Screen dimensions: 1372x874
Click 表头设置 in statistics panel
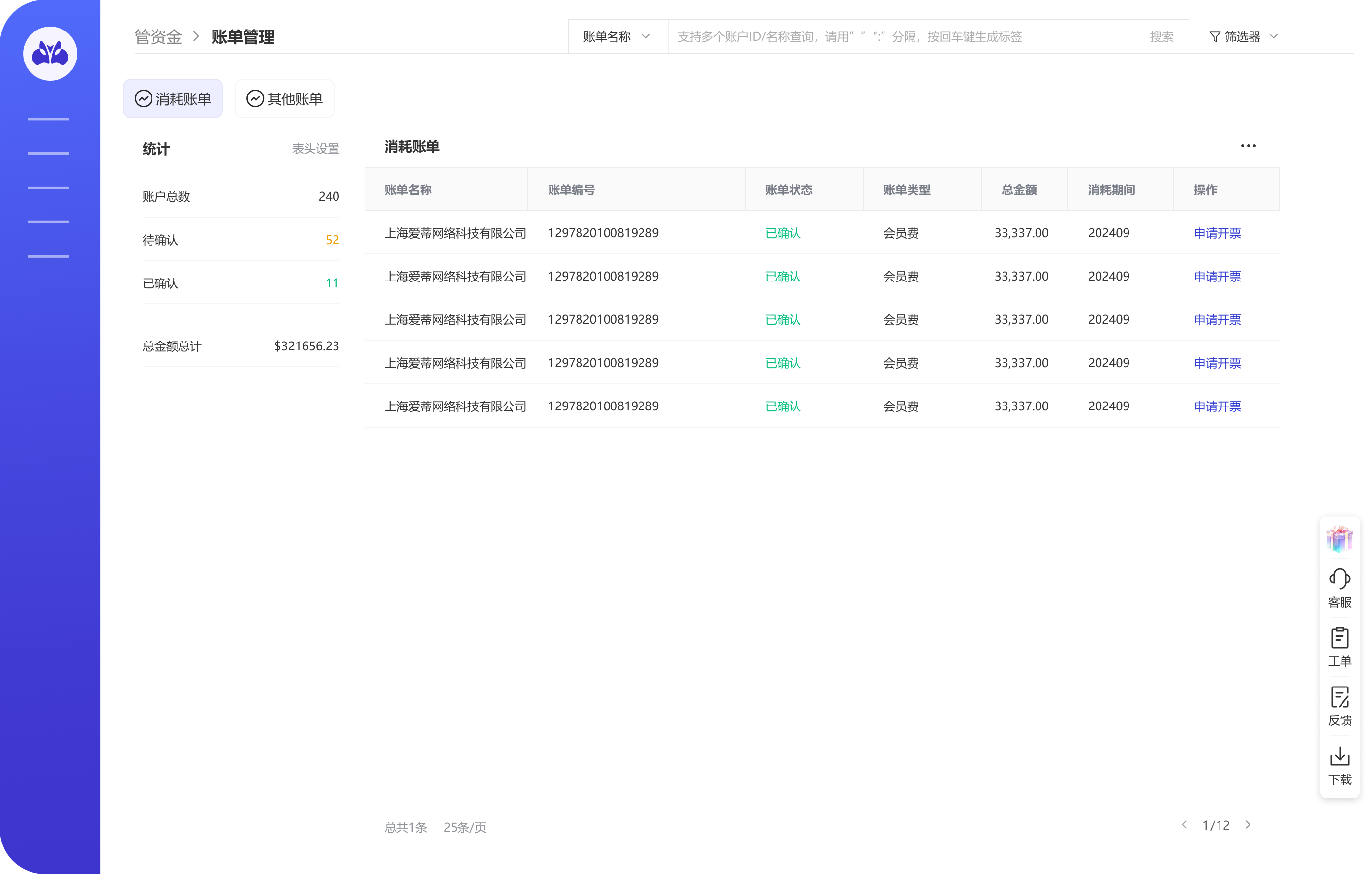pos(315,149)
